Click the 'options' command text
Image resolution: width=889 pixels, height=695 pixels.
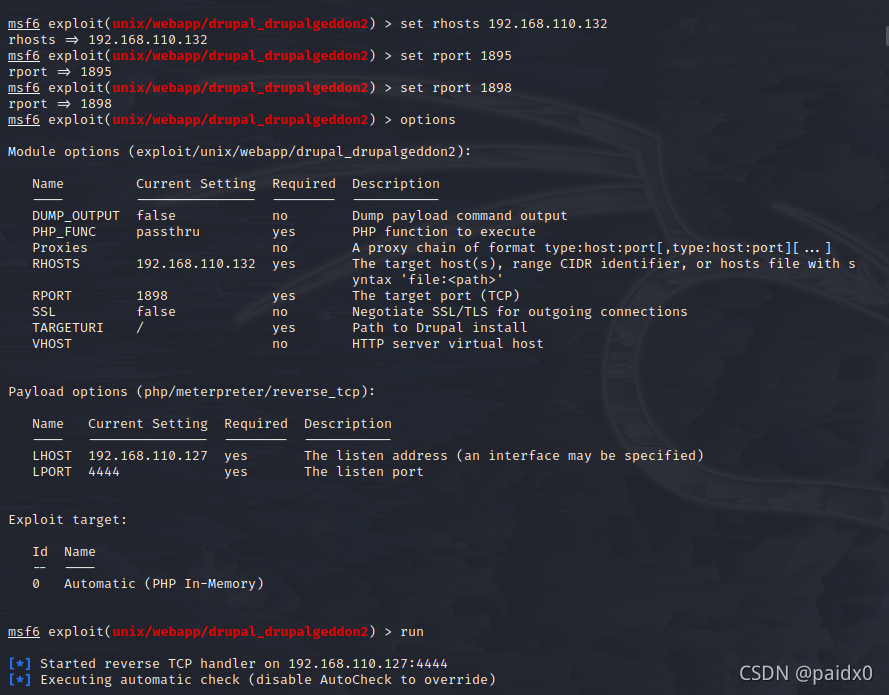pyautogui.click(x=427, y=120)
